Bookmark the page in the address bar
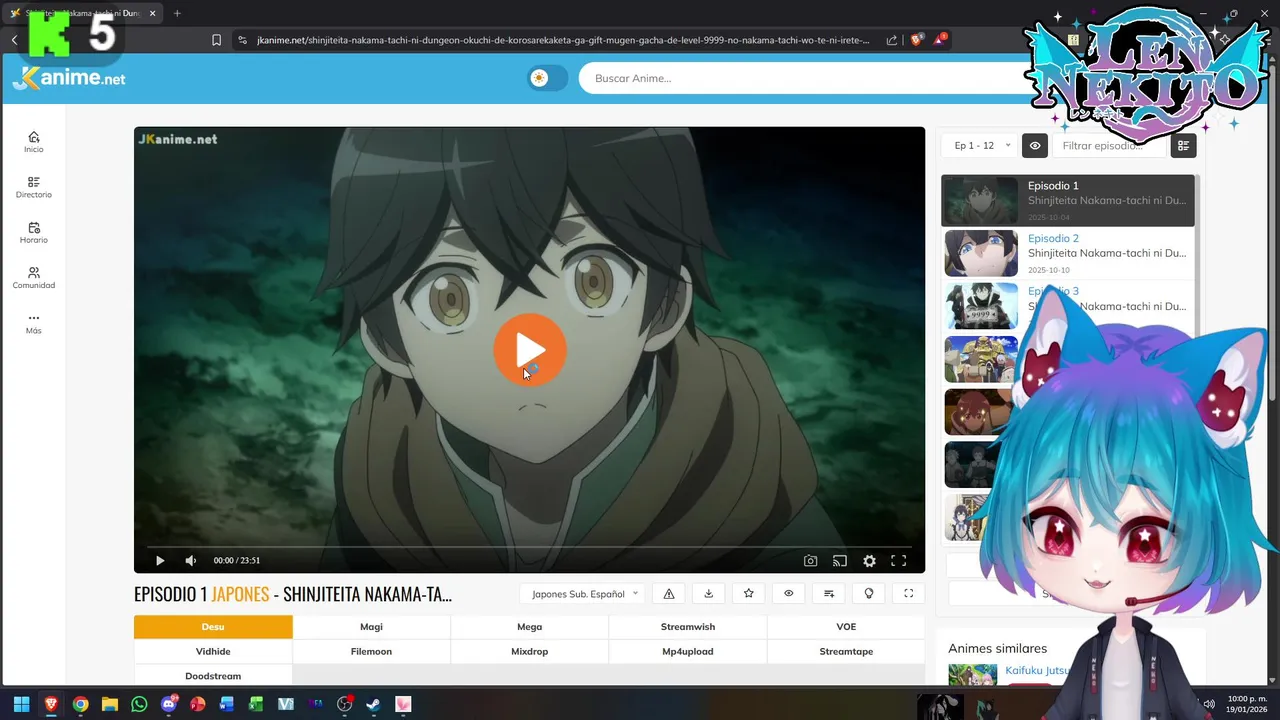This screenshot has height=720, width=1280. pyautogui.click(x=216, y=40)
